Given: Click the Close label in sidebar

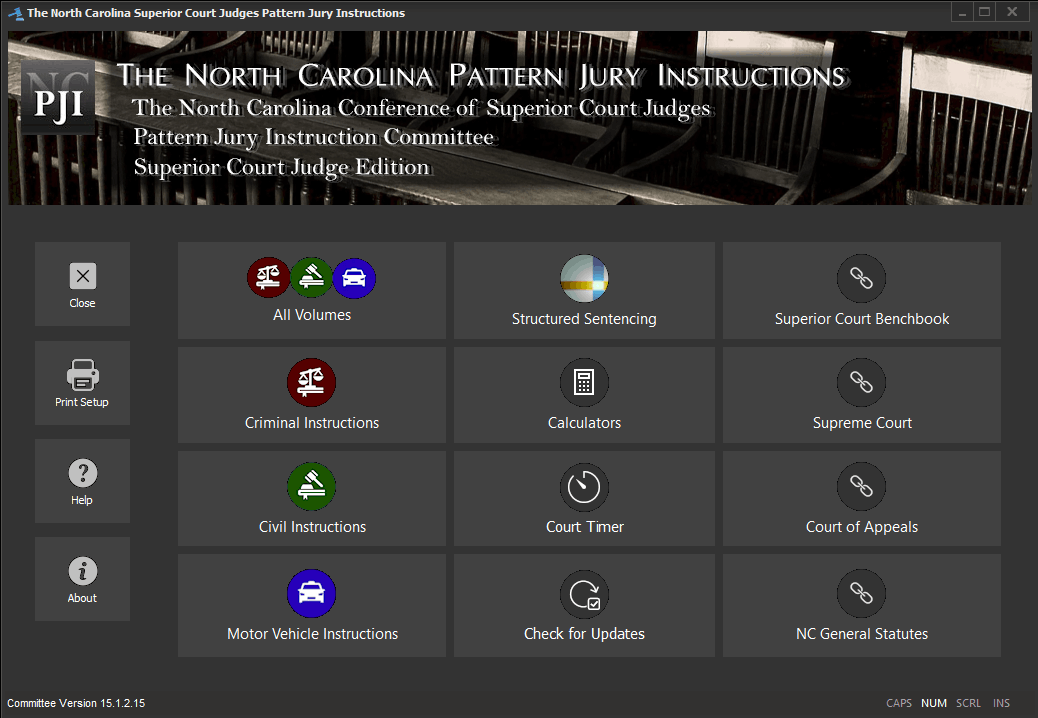Looking at the screenshot, I should 82,303.
